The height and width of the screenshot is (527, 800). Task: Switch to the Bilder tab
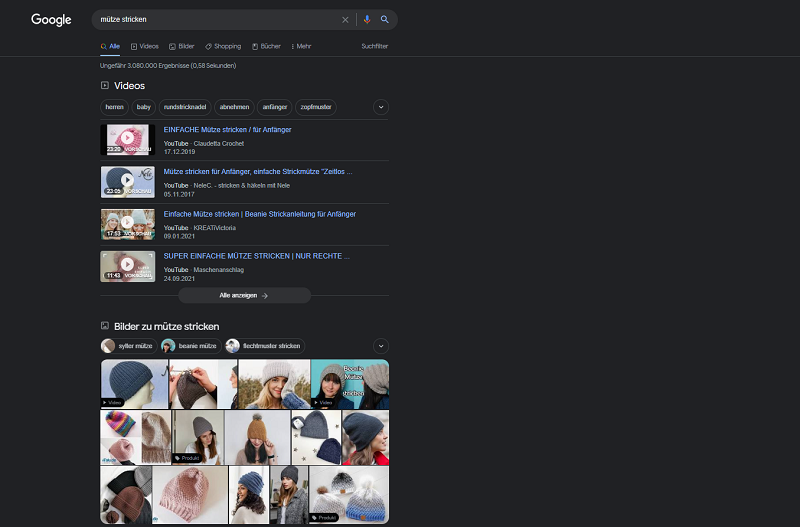[182, 46]
